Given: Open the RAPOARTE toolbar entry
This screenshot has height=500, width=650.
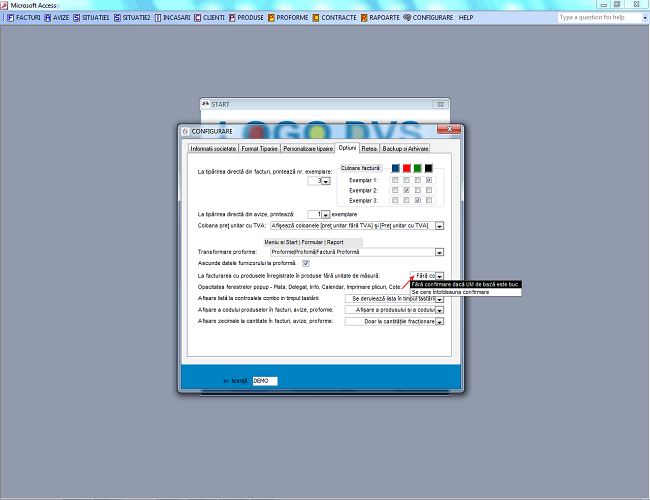Looking at the screenshot, I should (380, 17).
